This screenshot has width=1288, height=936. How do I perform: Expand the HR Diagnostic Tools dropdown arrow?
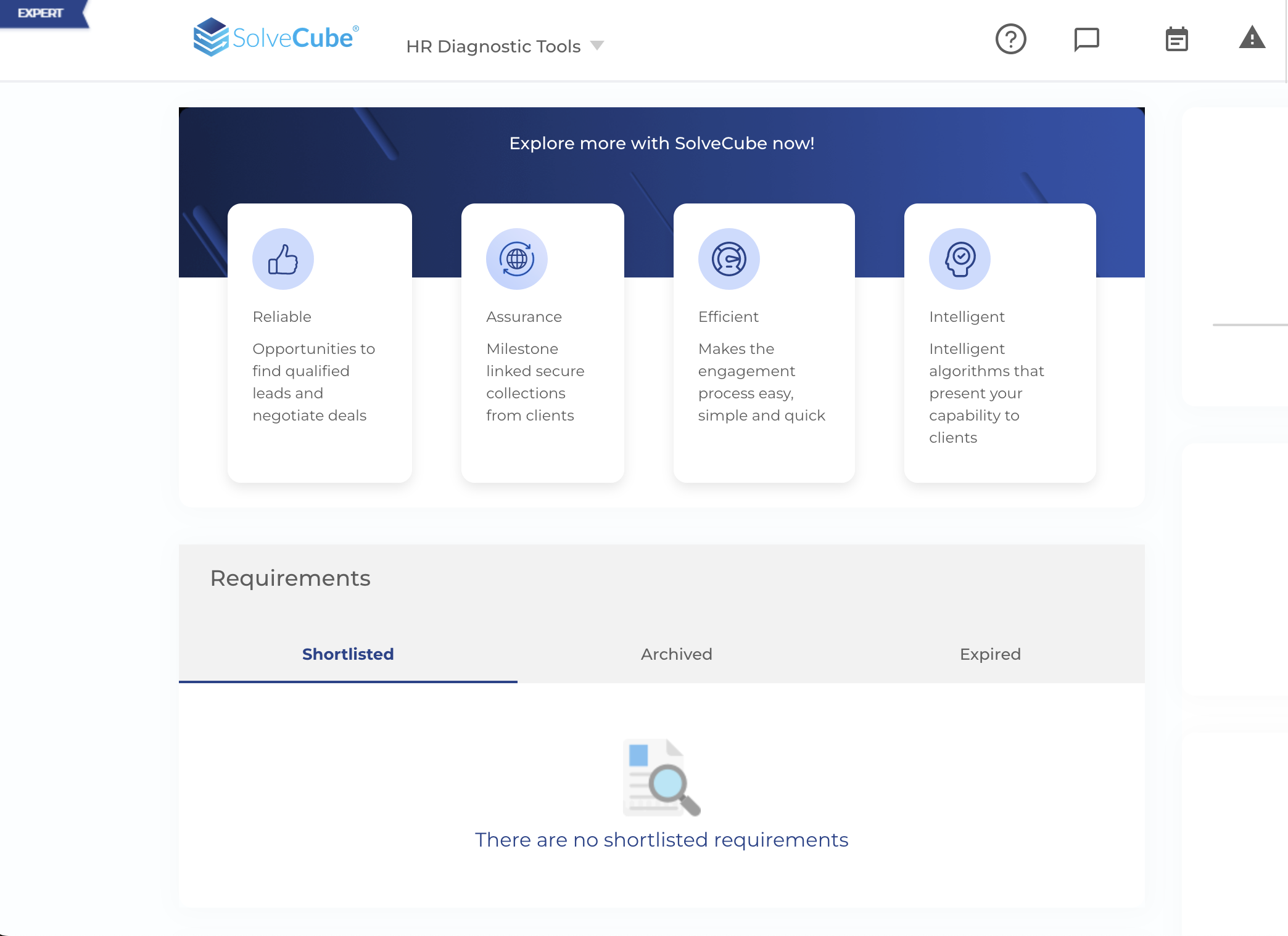tap(597, 46)
